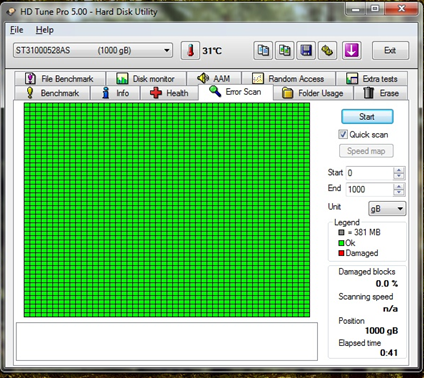Click the Exit button
The image size is (424, 378).
pos(390,51)
